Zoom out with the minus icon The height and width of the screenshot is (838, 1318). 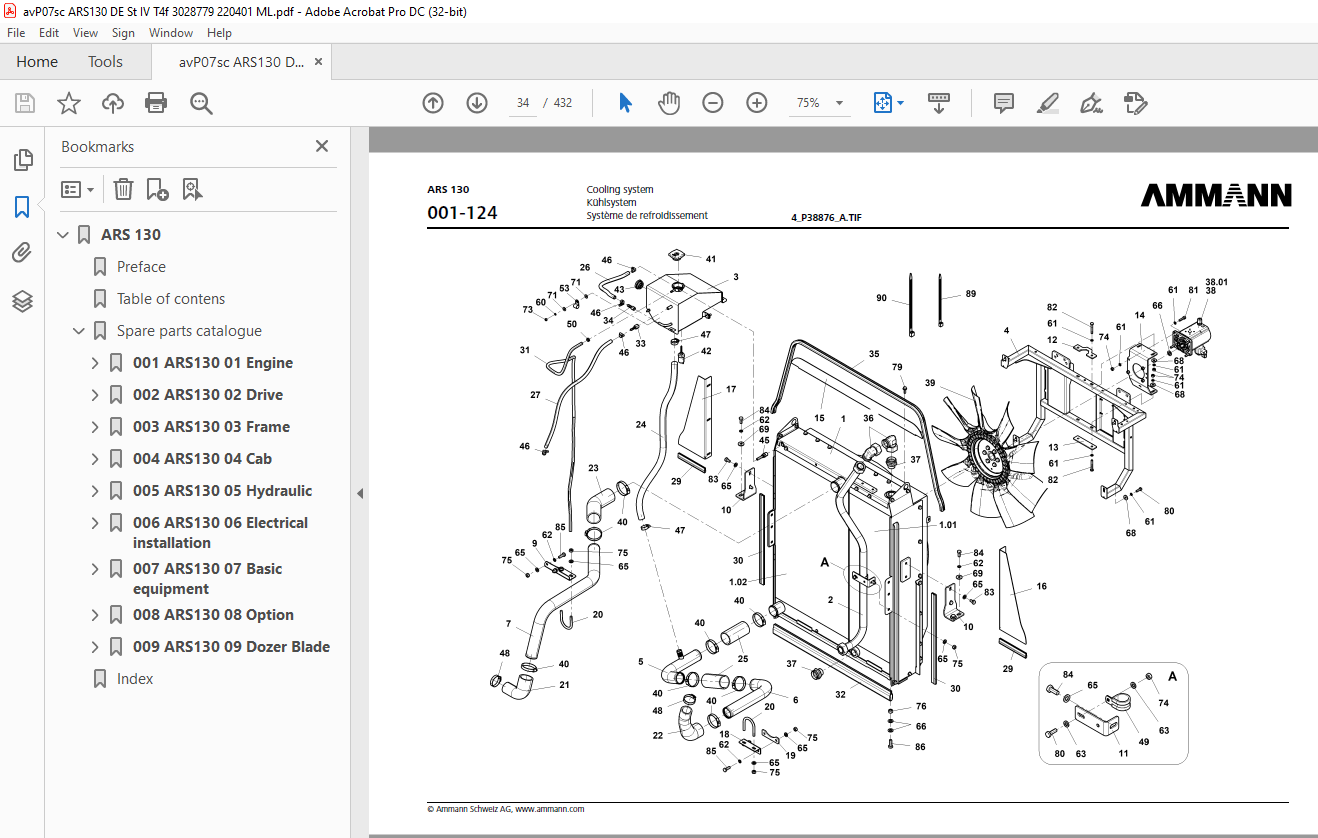(x=713, y=103)
